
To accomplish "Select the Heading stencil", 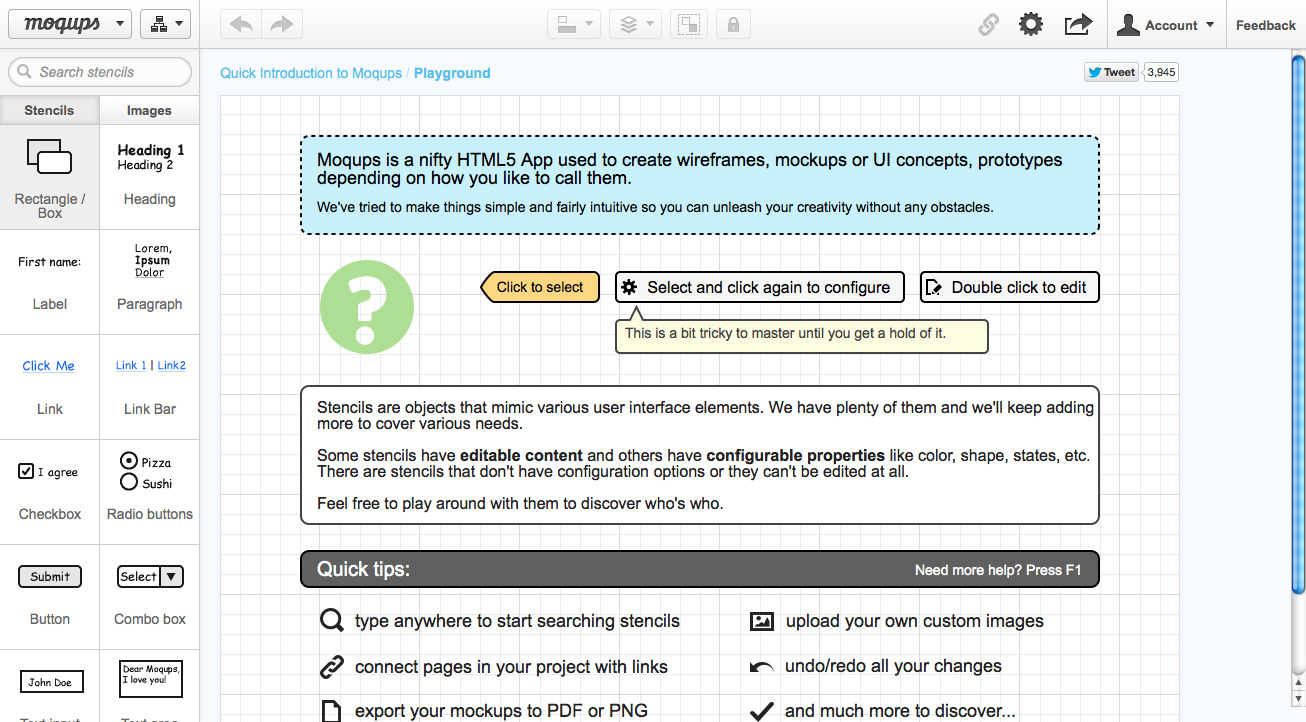I will pos(150,177).
